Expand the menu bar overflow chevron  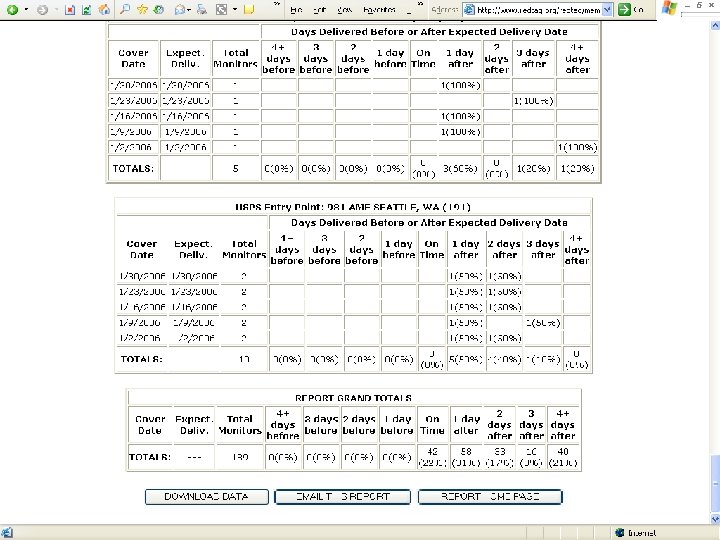tap(420, 4)
